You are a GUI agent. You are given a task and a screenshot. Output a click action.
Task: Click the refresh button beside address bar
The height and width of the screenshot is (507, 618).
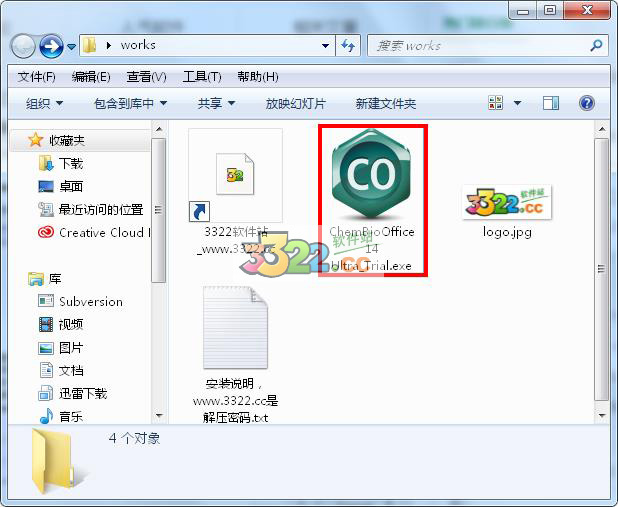pyautogui.click(x=348, y=46)
